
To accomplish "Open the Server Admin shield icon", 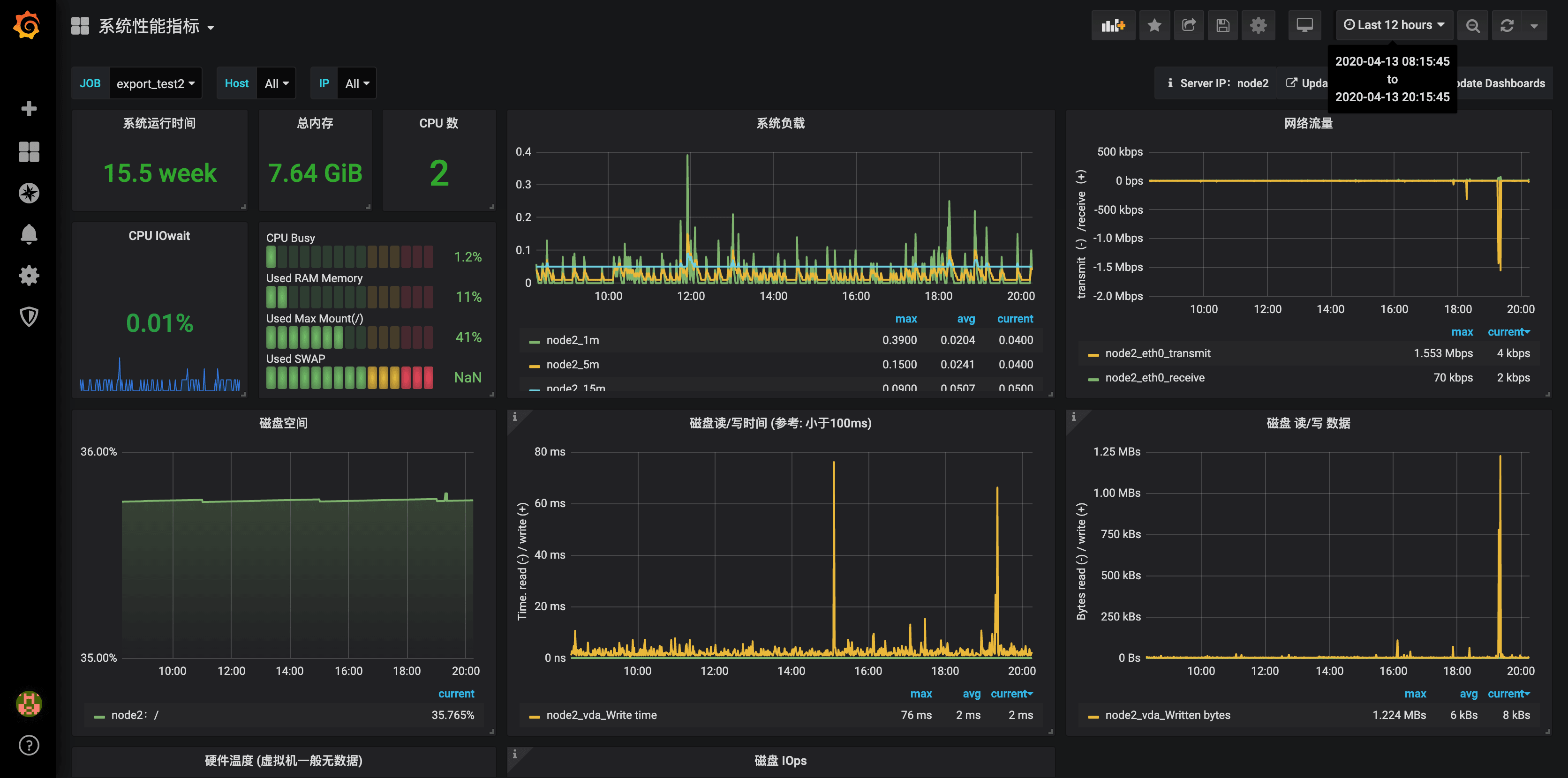I will click(x=29, y=316).
